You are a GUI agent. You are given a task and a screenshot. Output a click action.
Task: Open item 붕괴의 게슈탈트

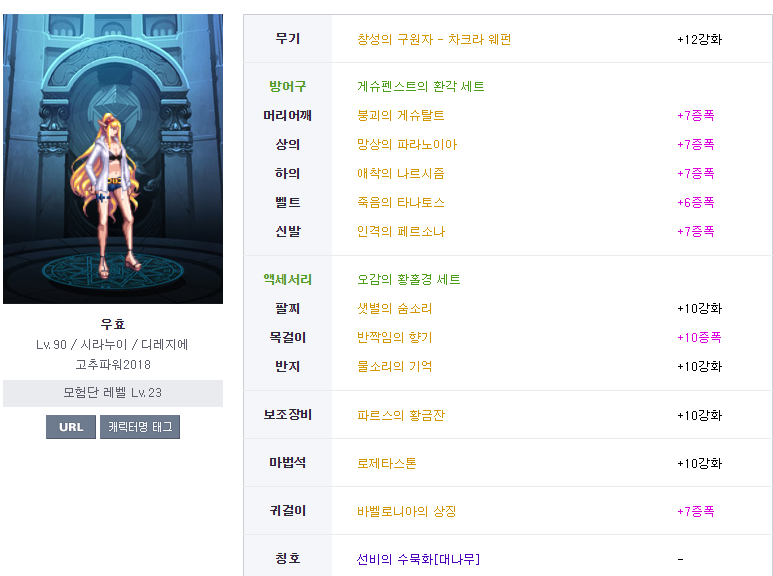[400, 115]
